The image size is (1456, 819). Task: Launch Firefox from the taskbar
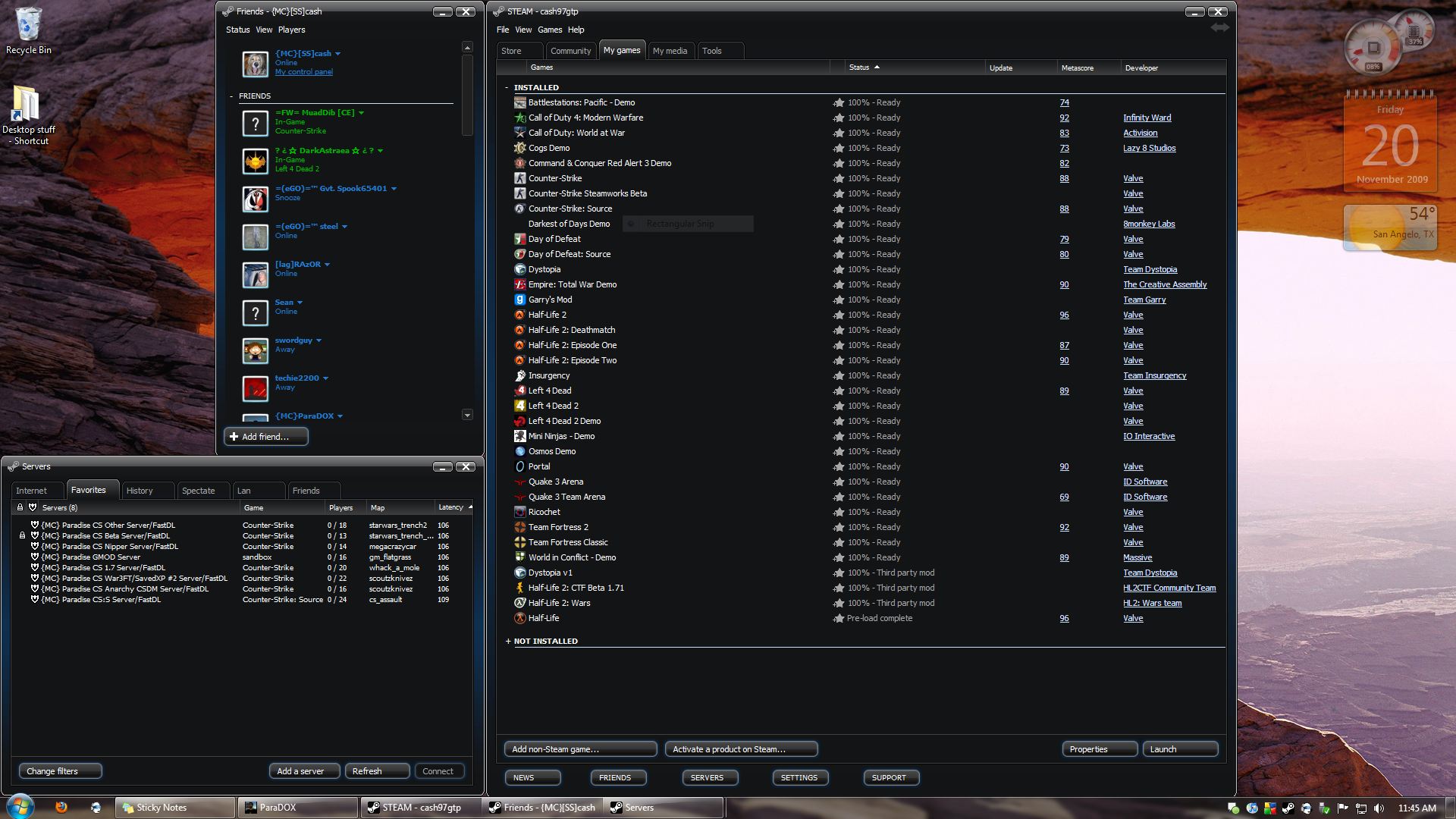[61, 807]
